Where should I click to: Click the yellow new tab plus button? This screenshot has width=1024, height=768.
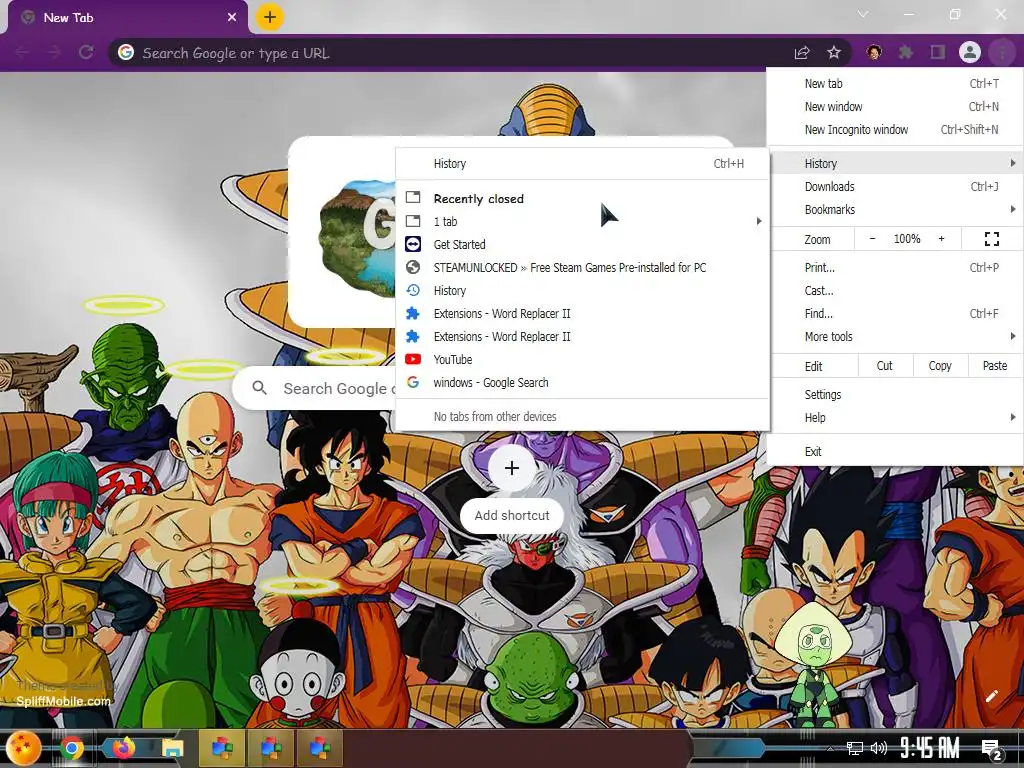point(270,18)
